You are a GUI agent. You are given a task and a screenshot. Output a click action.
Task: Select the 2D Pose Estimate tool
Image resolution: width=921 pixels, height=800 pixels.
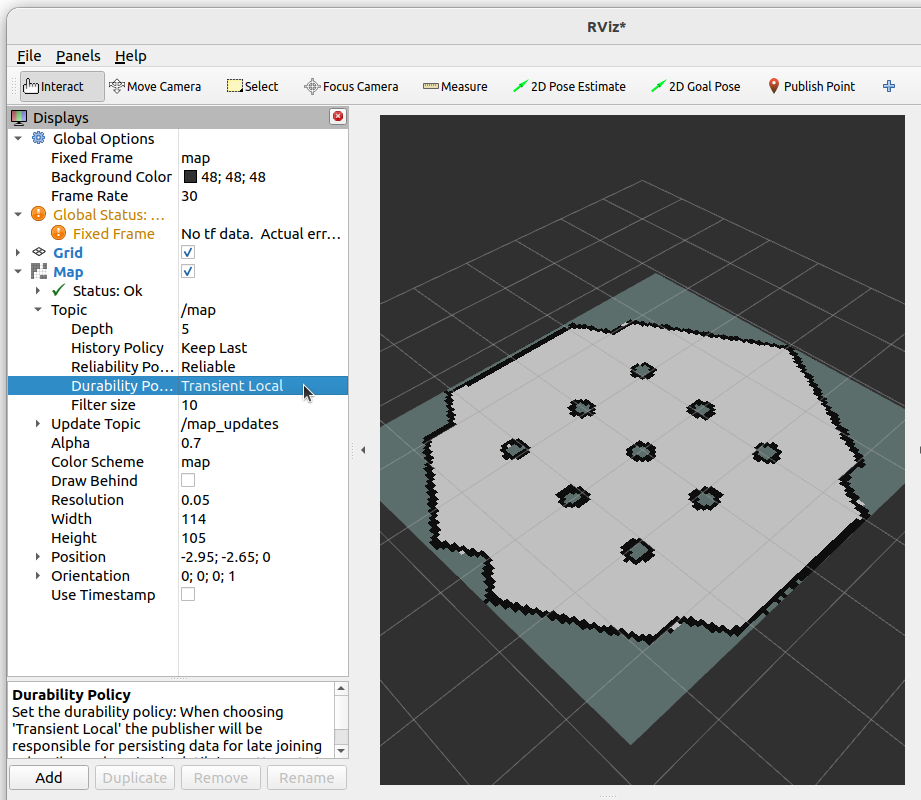(x=569, y=86)
